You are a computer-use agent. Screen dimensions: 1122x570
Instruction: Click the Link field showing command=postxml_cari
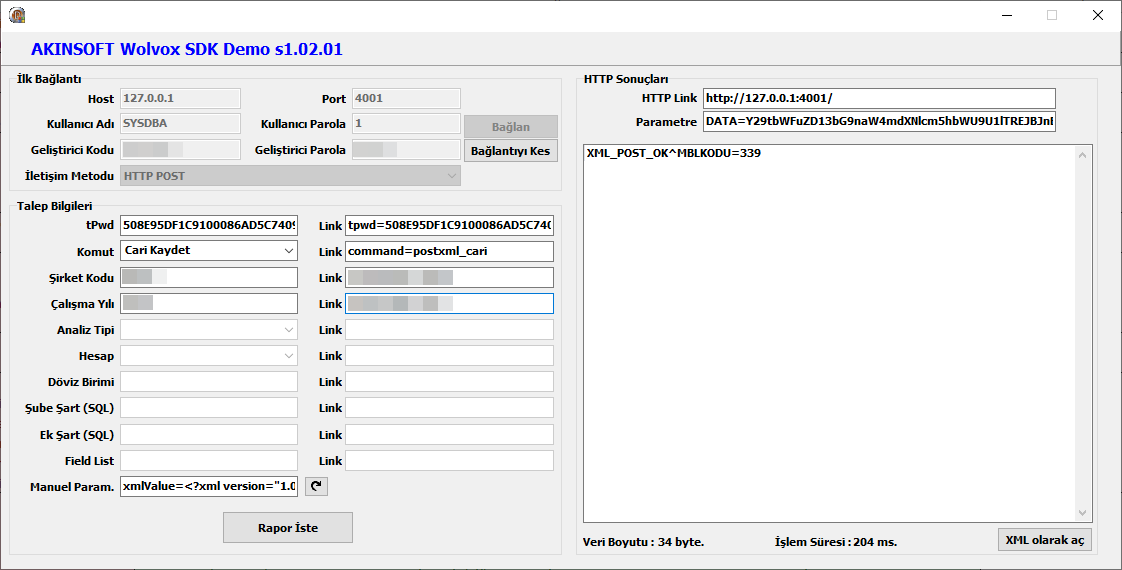click(x=448, y=251)
